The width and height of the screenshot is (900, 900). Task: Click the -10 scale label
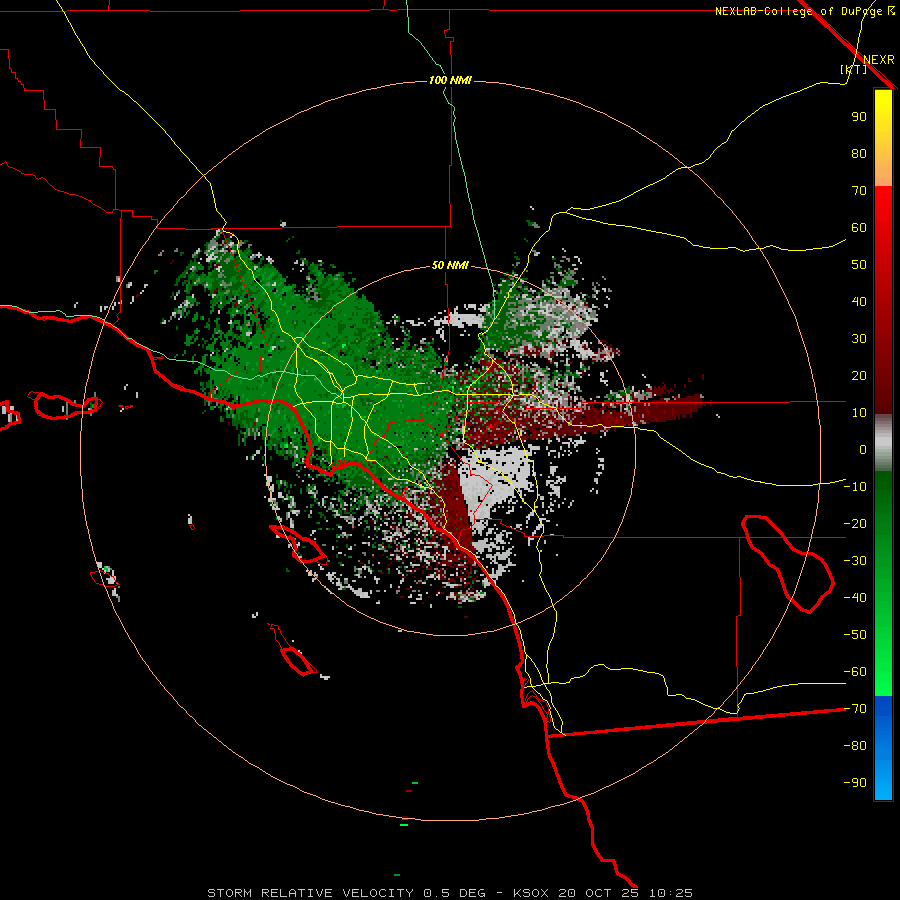click(855, 487)
